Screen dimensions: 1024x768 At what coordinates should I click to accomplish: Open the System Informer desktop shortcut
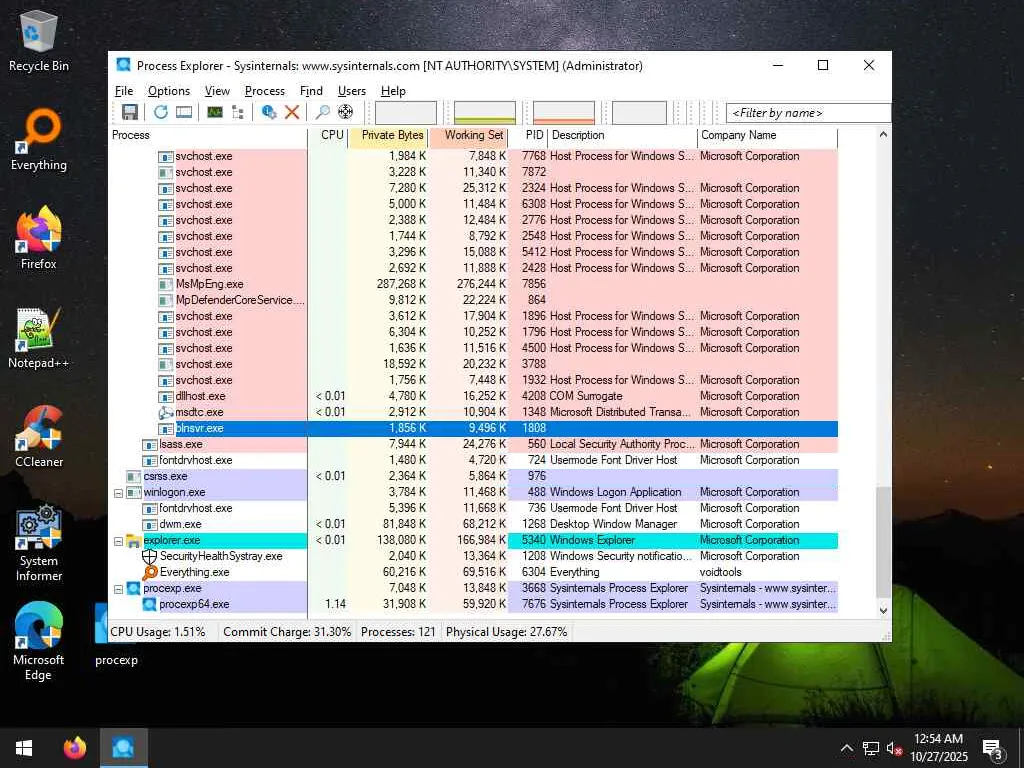point(39,543)
